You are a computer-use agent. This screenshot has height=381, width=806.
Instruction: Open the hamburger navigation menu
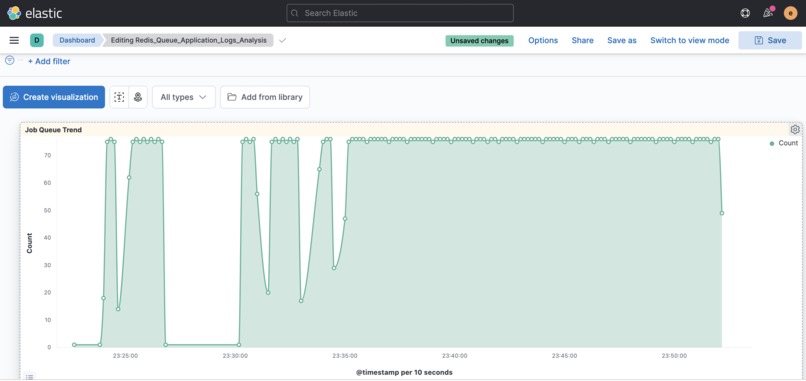[14, 40]
